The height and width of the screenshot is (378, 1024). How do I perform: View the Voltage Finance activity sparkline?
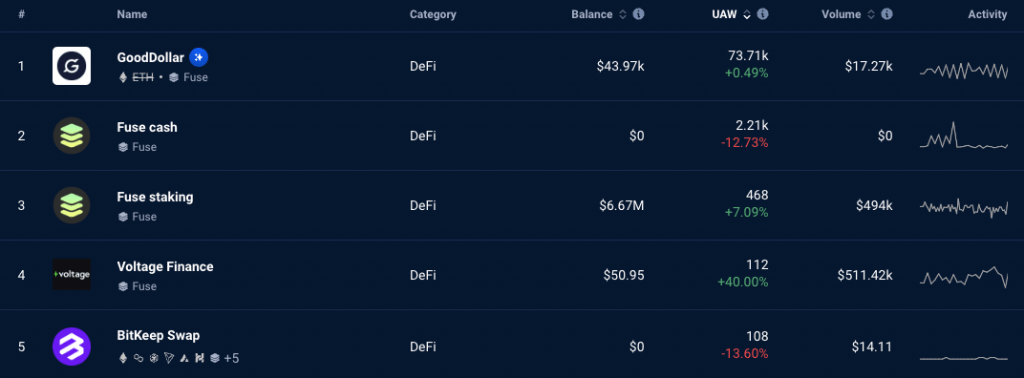pyautogui.click(x=964, y=277)
